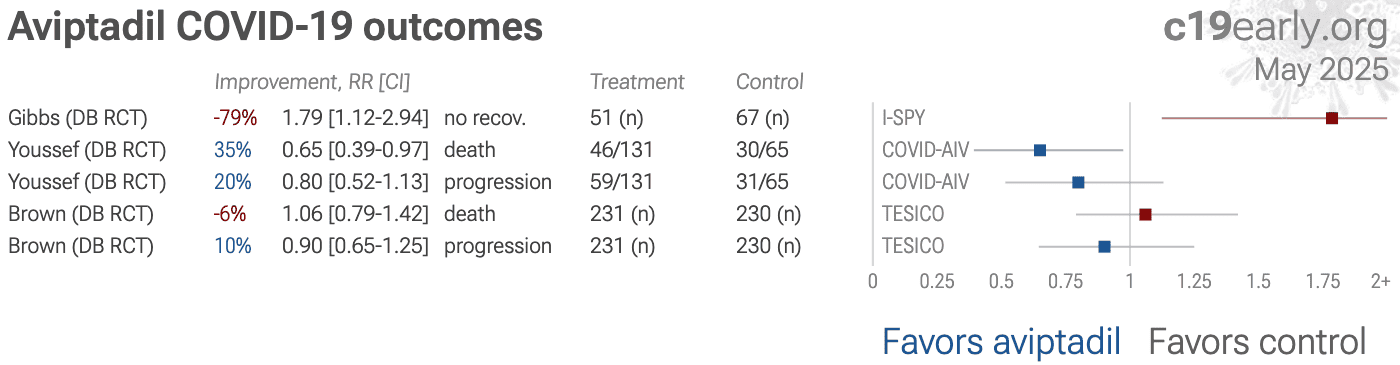Open the c19early.org site link
This screenshot has width=1400, height=365.
pos(1276,27)
